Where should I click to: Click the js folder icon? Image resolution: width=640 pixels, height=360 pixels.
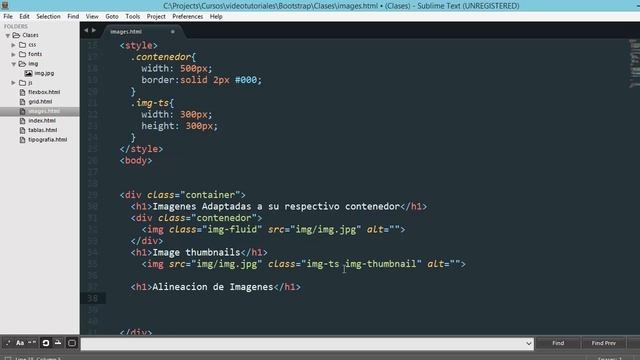pos(22,82)
